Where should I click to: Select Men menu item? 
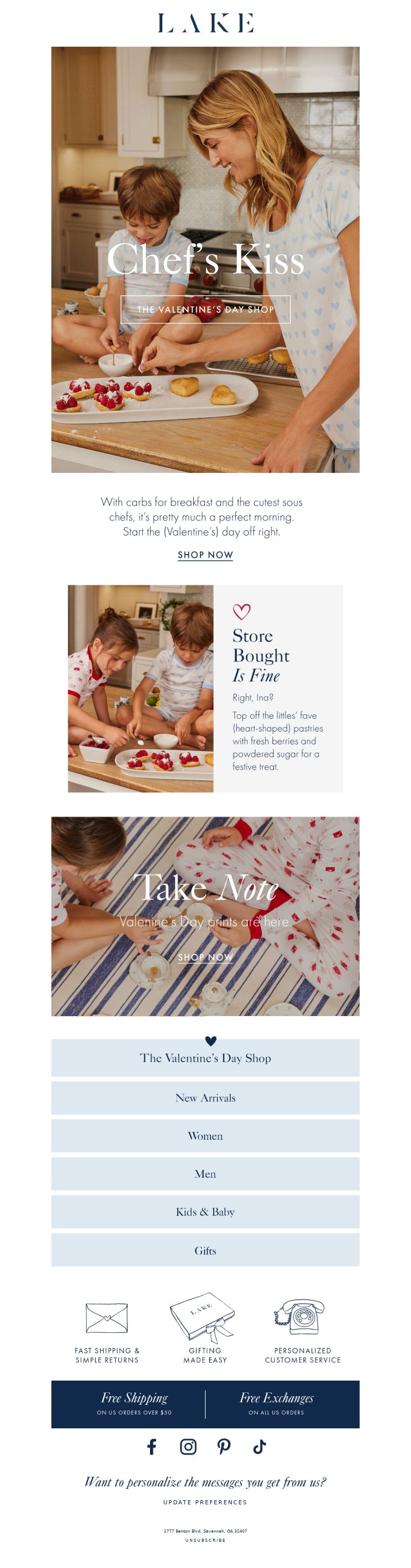click(205, 1174)
